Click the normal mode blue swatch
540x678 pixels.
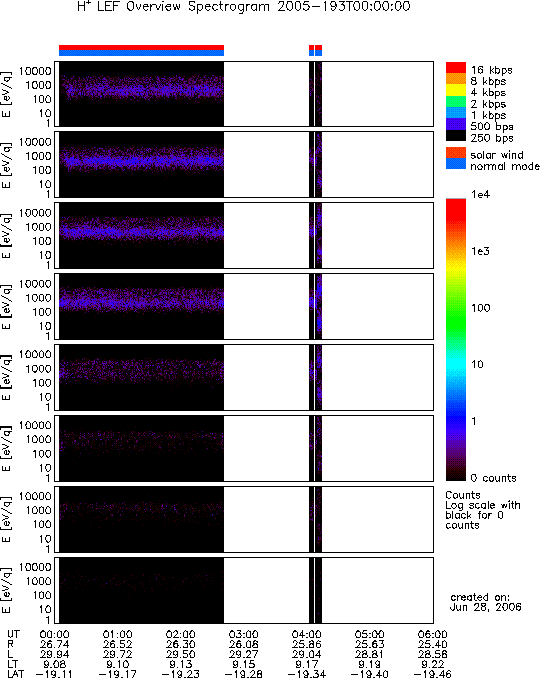pos(456,163)
